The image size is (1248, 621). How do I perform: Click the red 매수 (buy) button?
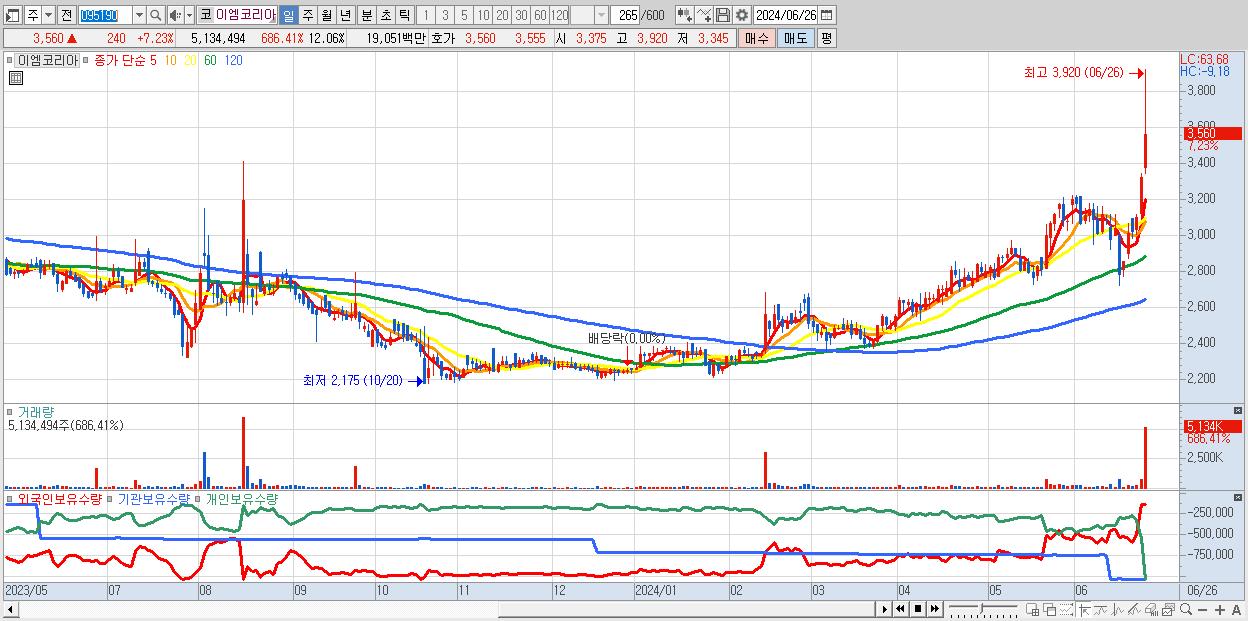click(x=757, y=38)
